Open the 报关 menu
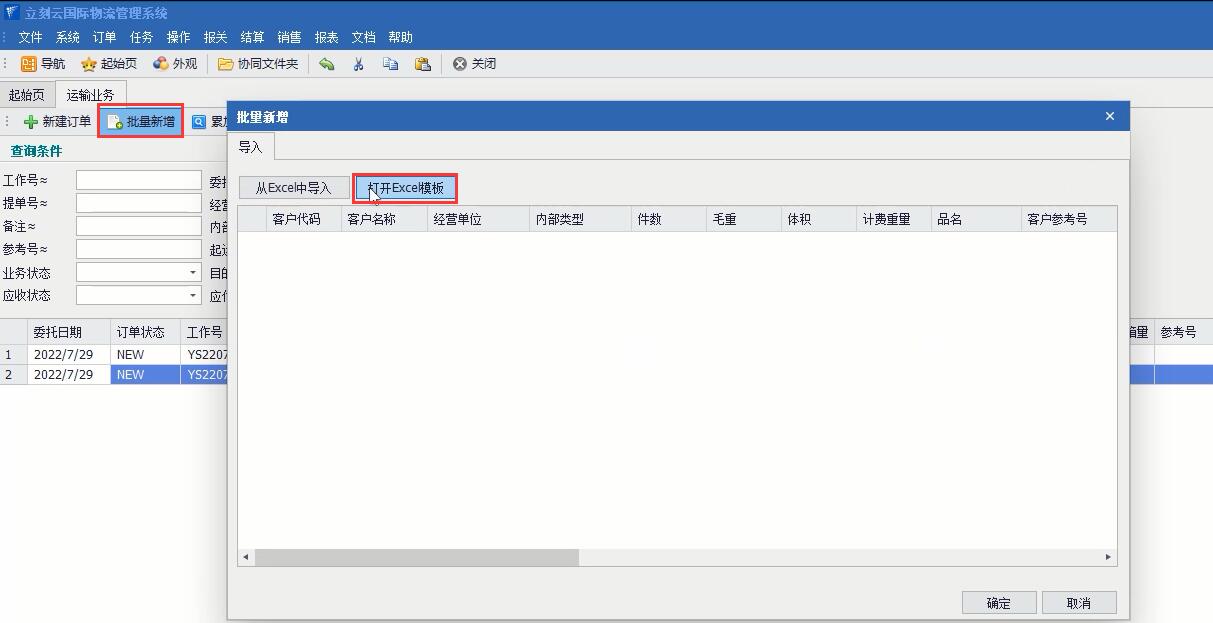The image size is (1213, 623). (x=215, y=37)
